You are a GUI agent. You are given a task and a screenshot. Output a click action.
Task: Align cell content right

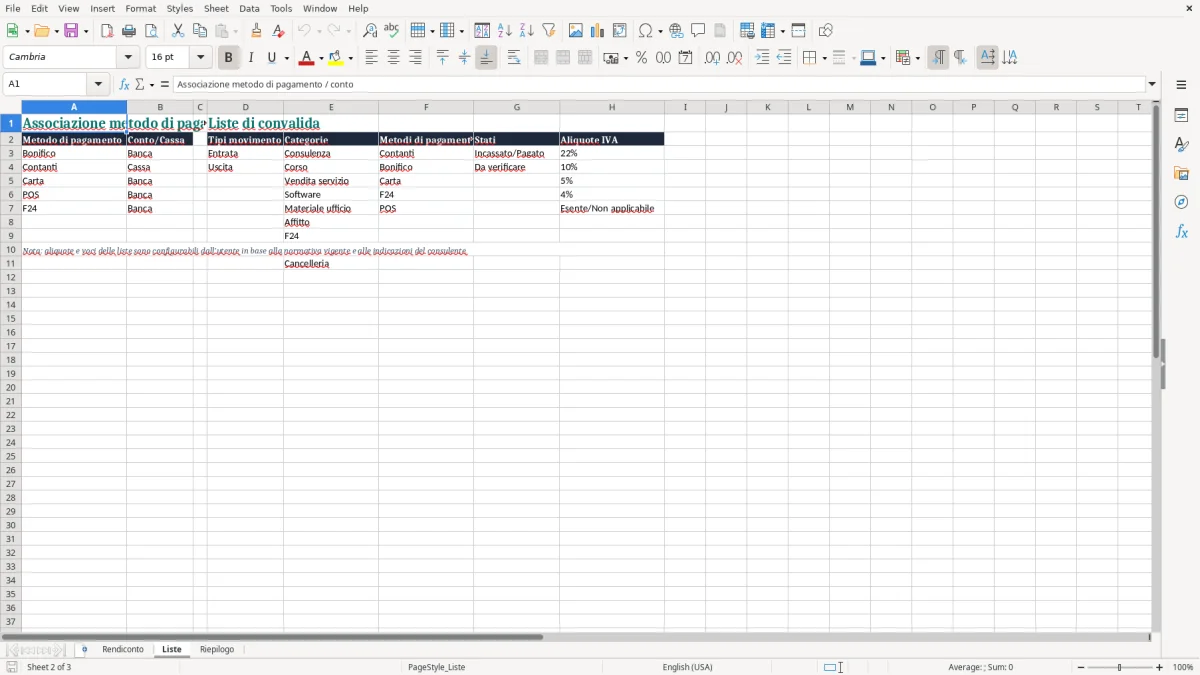pyautogui.click(x=415, y=58)
